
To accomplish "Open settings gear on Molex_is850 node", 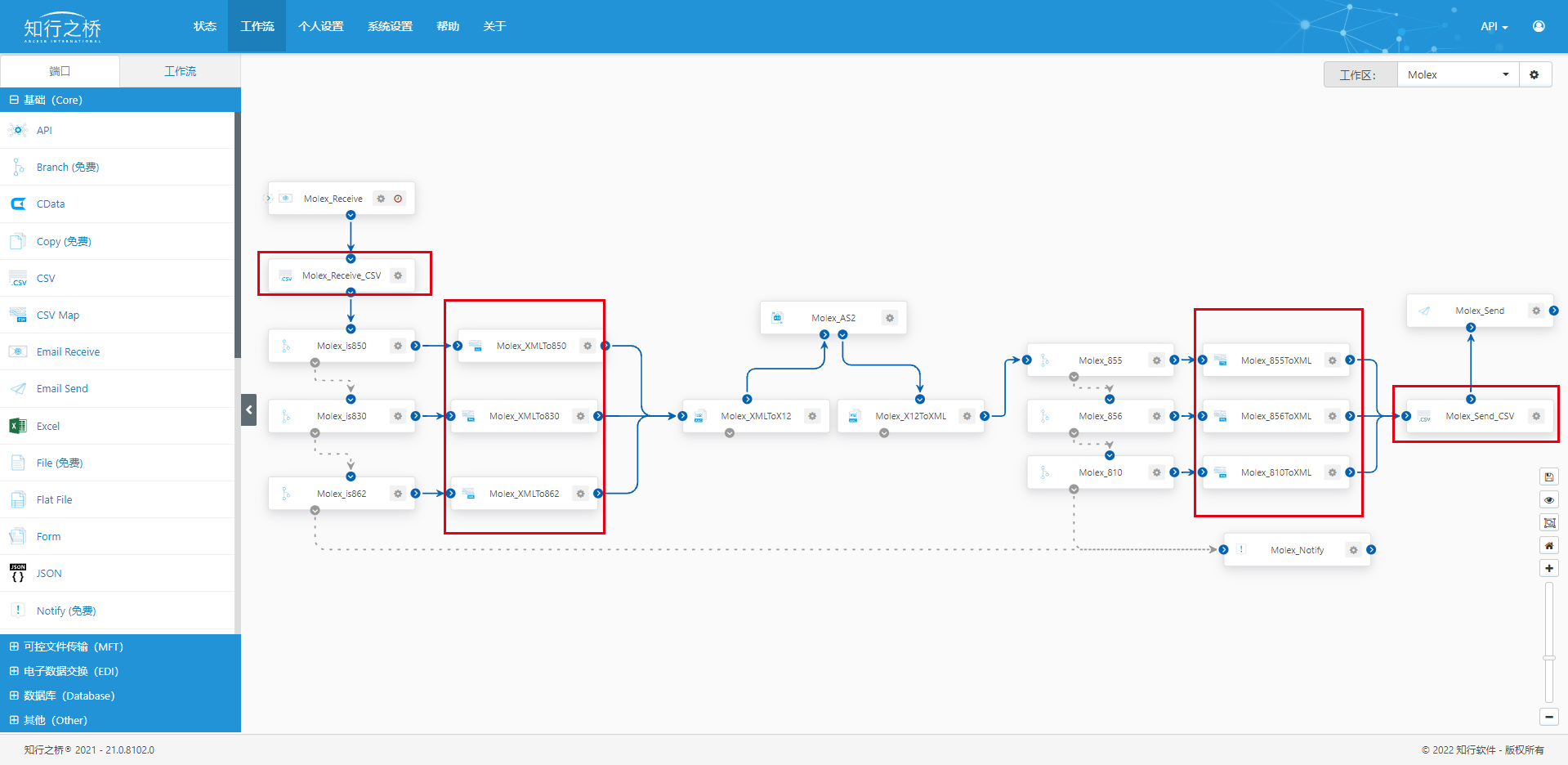I will coord(398,346).
